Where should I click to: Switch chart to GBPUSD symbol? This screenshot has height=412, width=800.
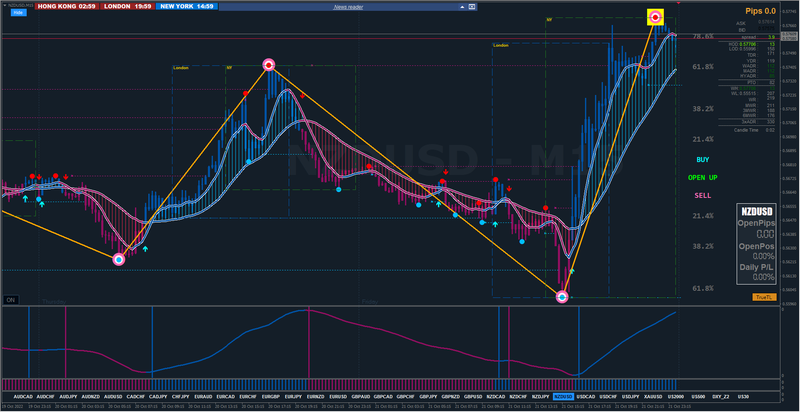click(473, 397)
